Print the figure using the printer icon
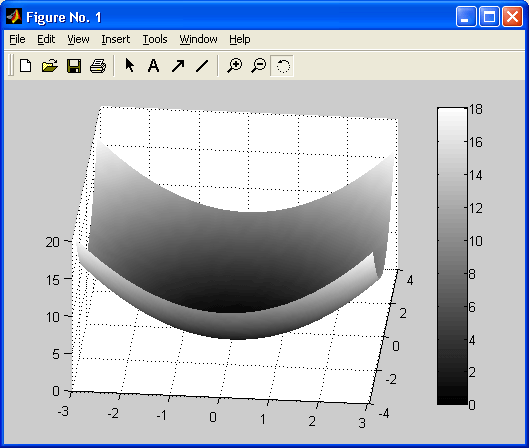The image size is (529, 448). pyautogui.click(x=98, y=65)
